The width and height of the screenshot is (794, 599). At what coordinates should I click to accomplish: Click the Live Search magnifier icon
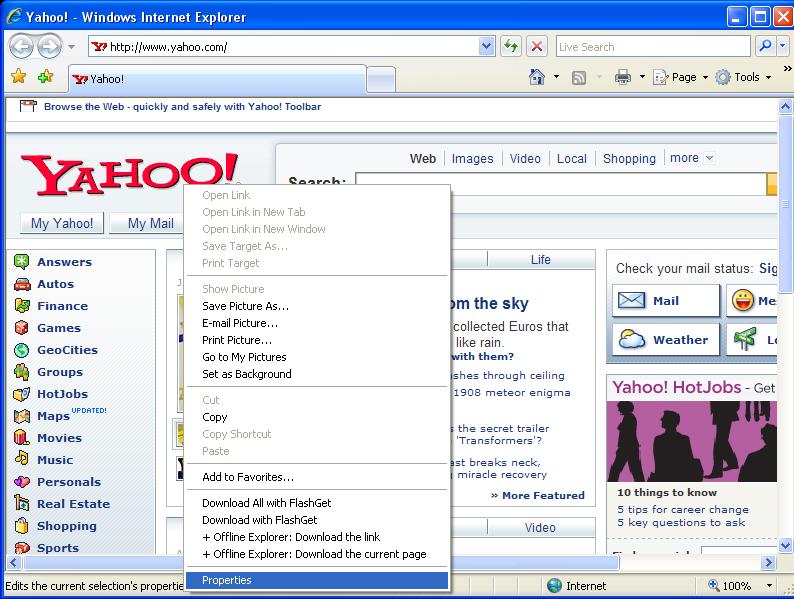pyautogui.click(x=764, y=46)
